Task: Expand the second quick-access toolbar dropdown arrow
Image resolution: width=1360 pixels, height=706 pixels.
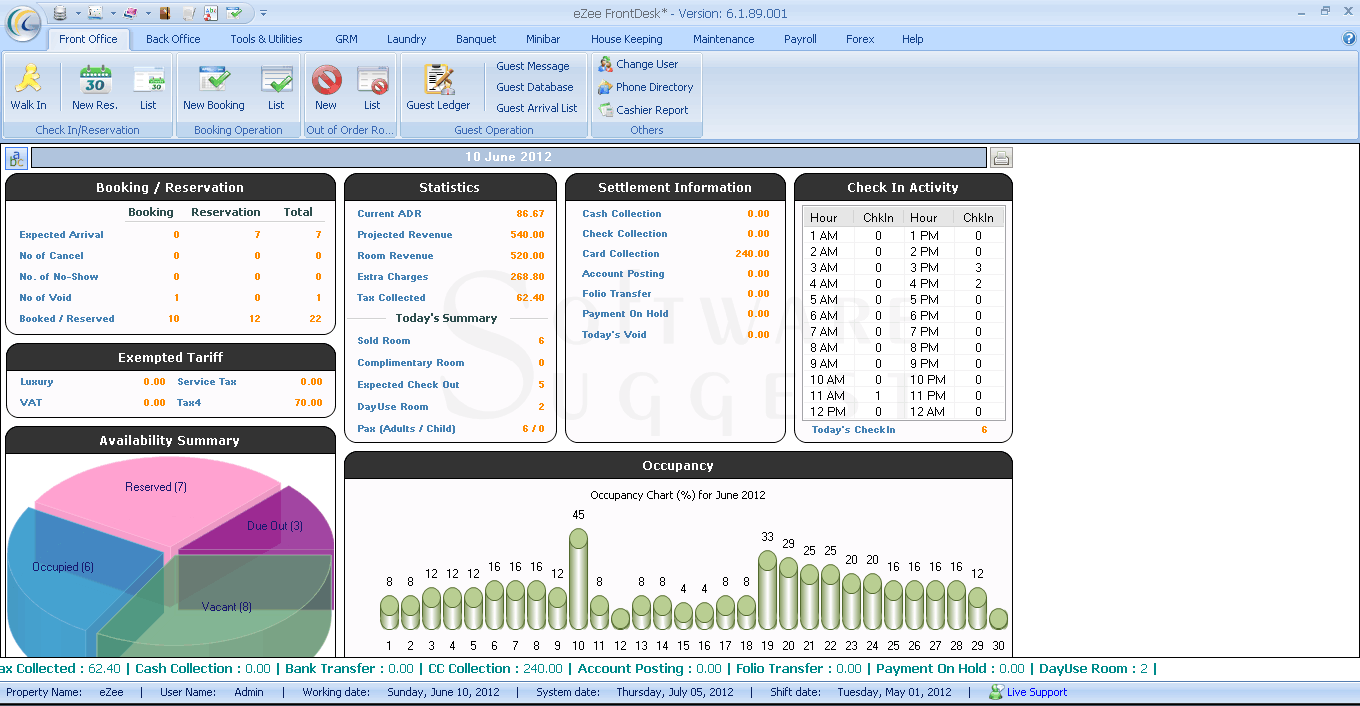Action: pos(113,13)
